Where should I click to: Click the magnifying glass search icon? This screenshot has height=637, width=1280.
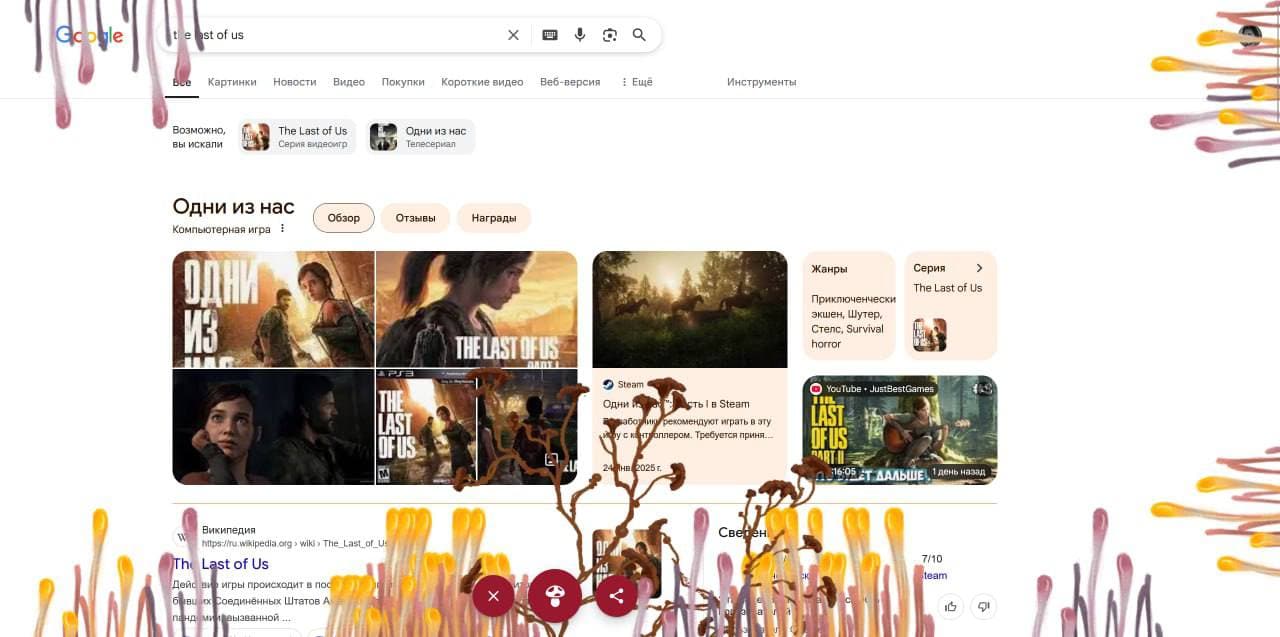[x=639, y=35]
